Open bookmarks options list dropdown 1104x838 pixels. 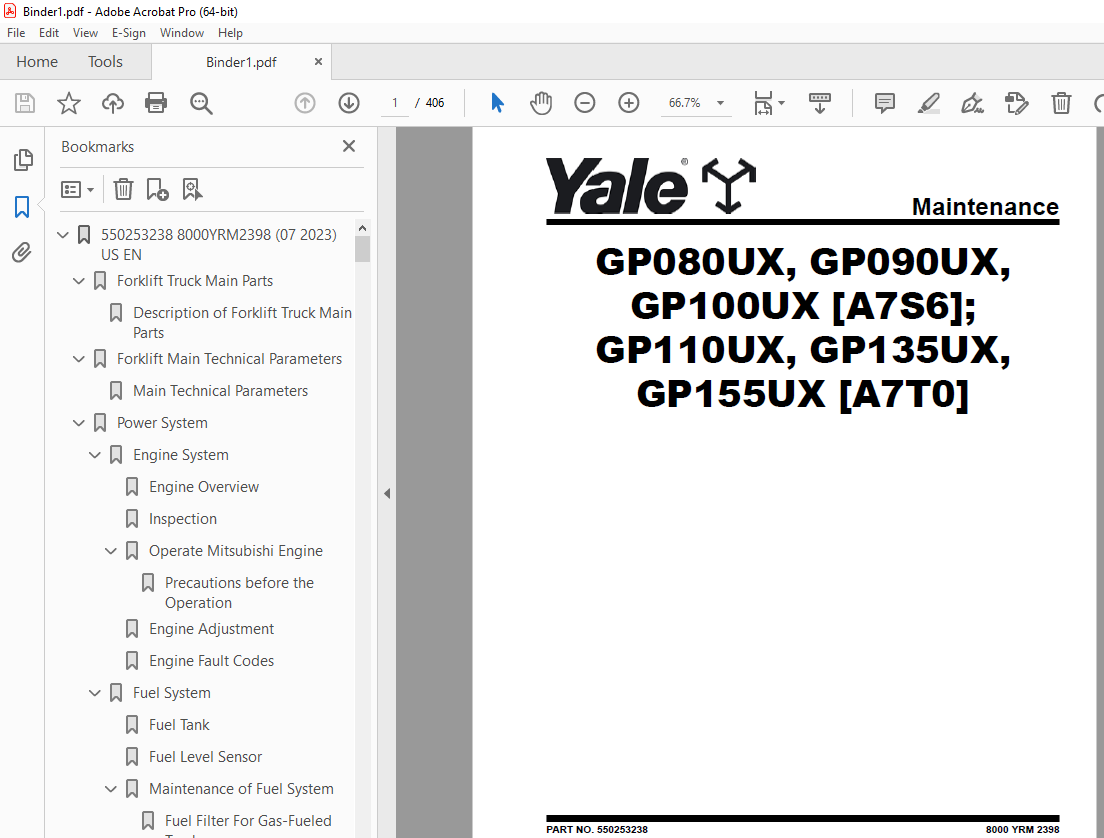pyautogui.click(x=77, y=189)
